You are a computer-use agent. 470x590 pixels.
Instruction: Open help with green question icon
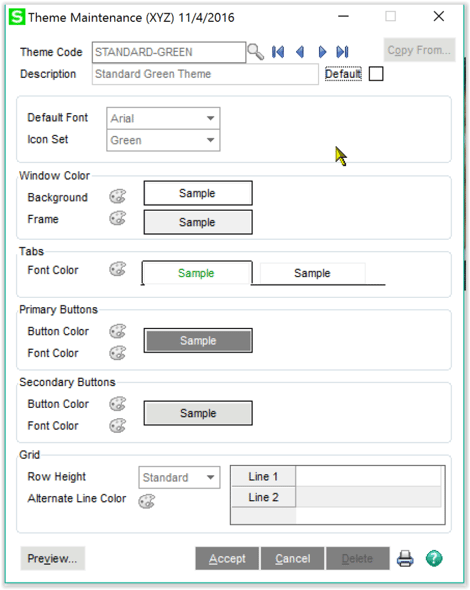[x=434, y=558]
